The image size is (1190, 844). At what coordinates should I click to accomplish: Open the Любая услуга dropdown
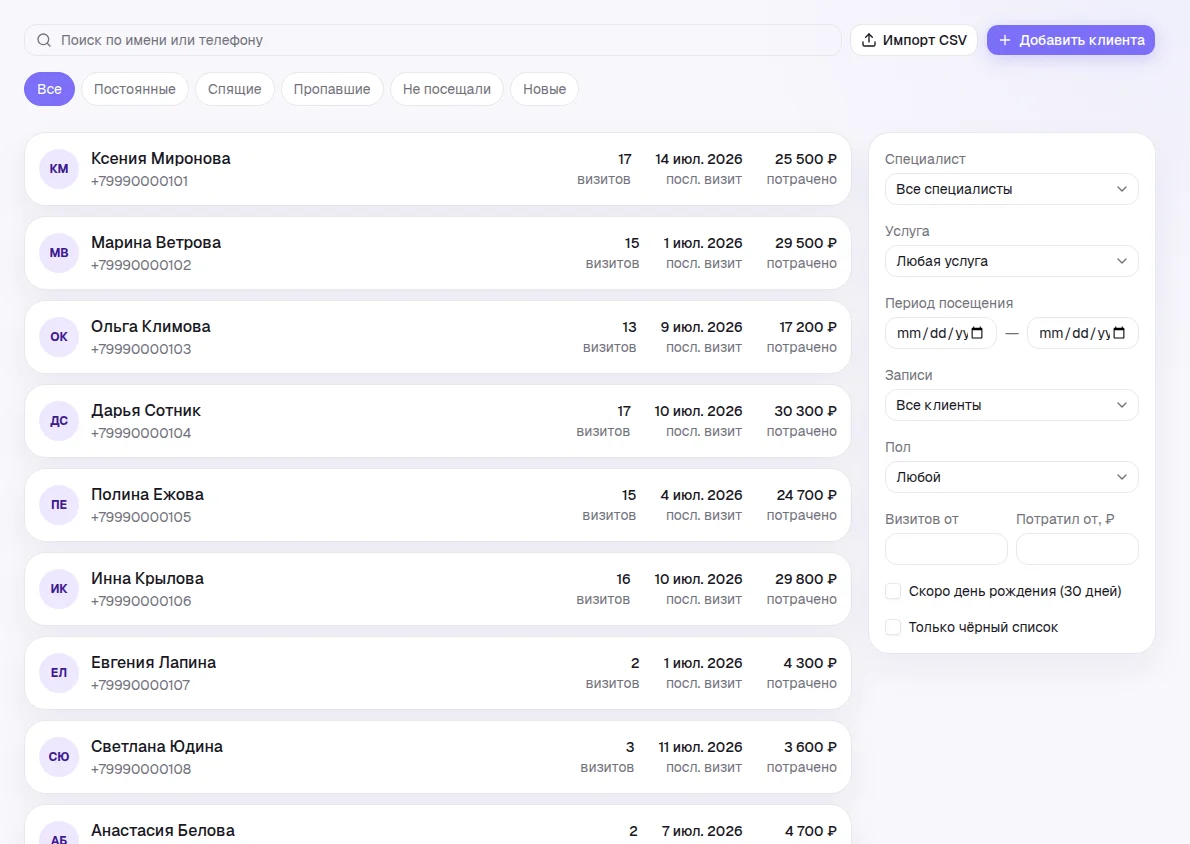[1012, 261]
